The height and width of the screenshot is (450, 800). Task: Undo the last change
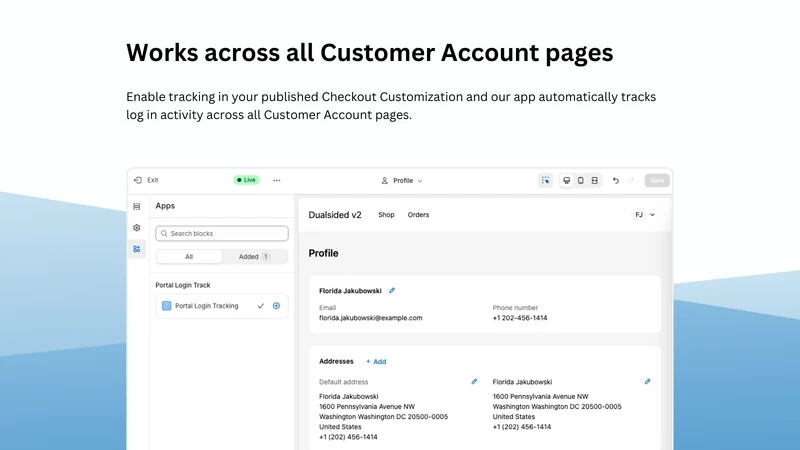tap(616, 181)
